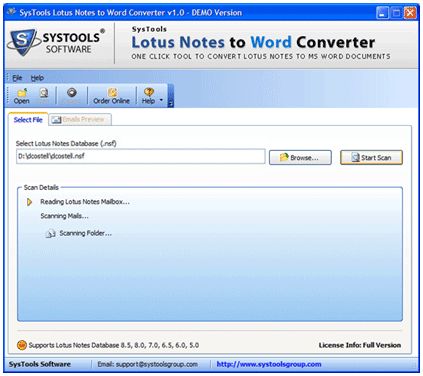Click the Help heart toolbar icon
This screenshot has width=423, height=376.
tap(149, 92)
